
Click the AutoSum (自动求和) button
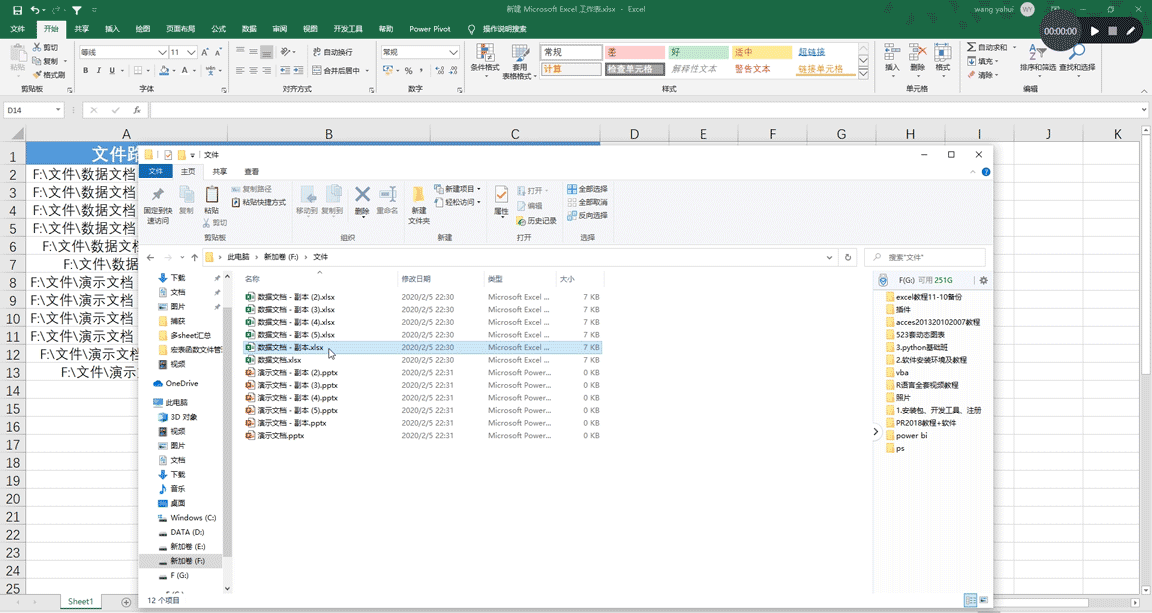point(987,47)
